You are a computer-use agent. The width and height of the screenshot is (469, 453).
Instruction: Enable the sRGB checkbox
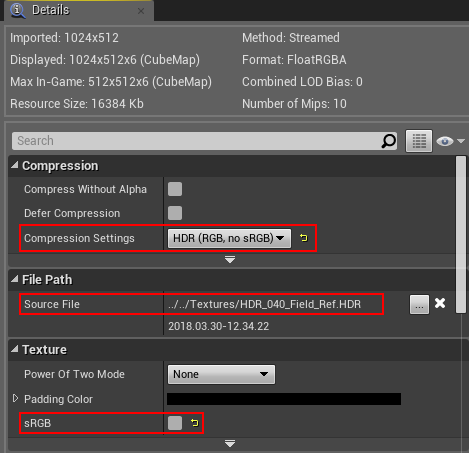coord(175,423)
